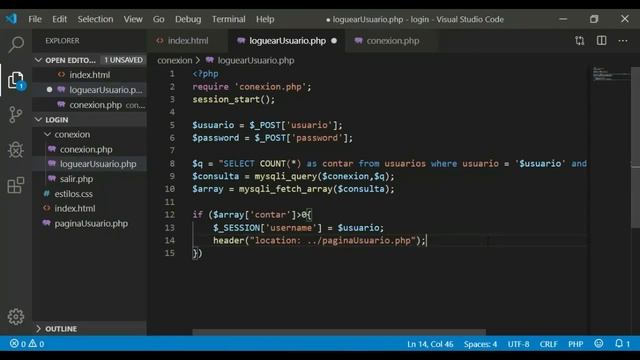Click the Split Editor icon
The width and height of the screenshot is (640, 360).
click(x=601, y=40)
